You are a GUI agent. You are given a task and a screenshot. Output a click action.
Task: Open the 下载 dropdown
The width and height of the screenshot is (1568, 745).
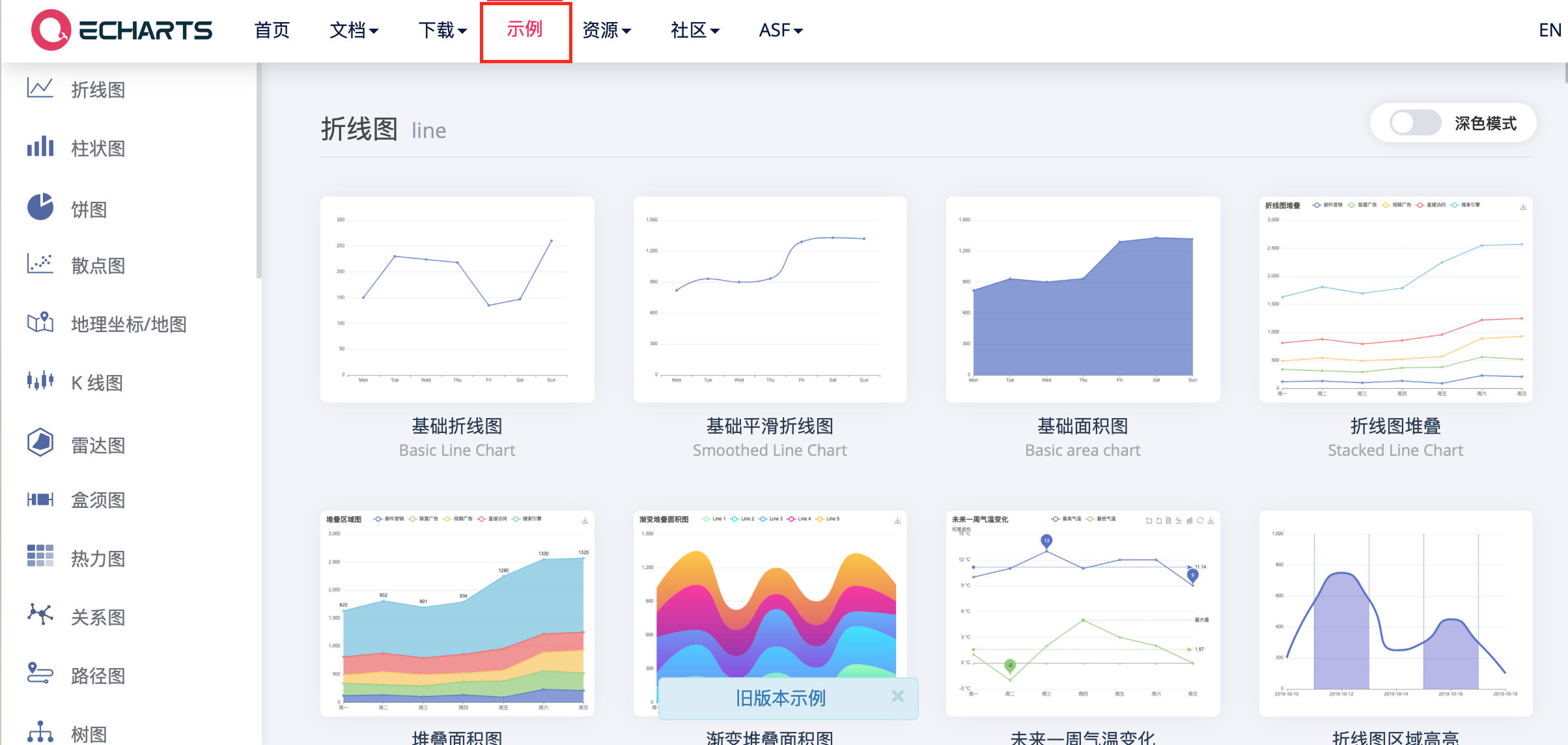[x=442, y=31]
